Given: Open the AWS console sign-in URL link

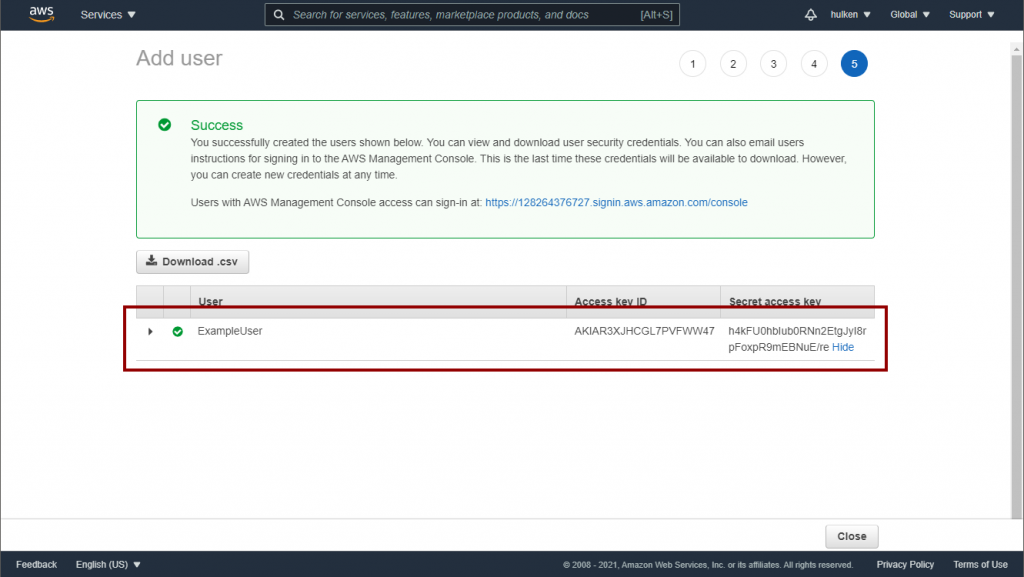Looking at the screenshot, I should 616,202.
